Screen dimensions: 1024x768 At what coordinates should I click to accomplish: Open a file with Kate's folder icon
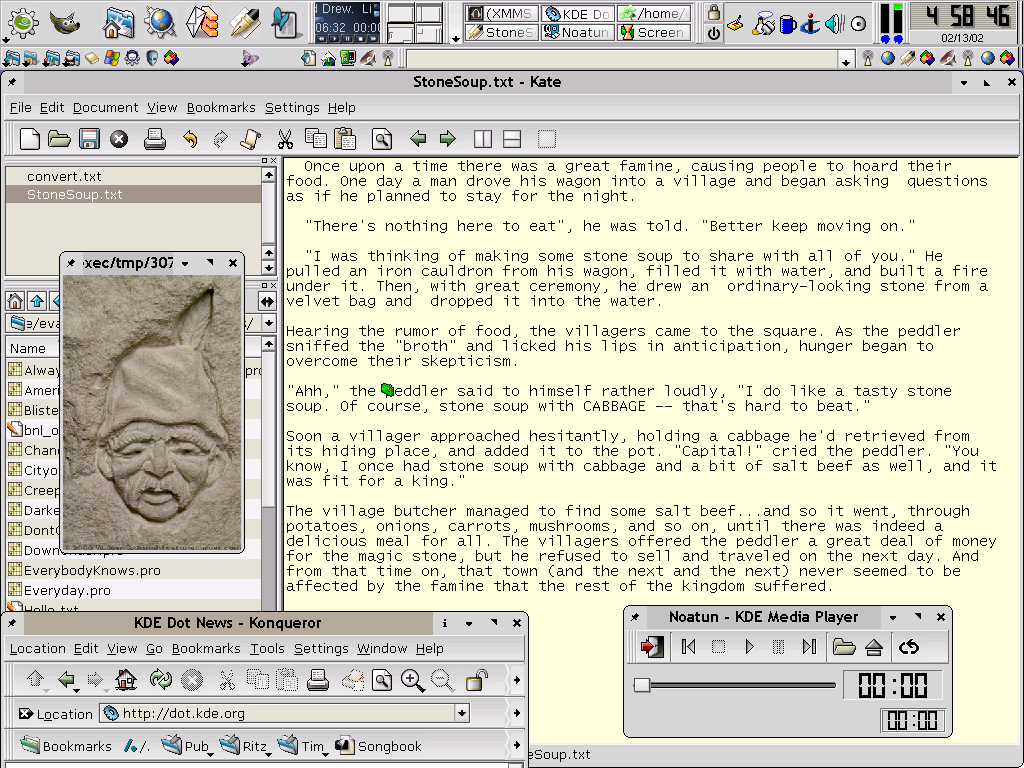click(x=59, y=138)
